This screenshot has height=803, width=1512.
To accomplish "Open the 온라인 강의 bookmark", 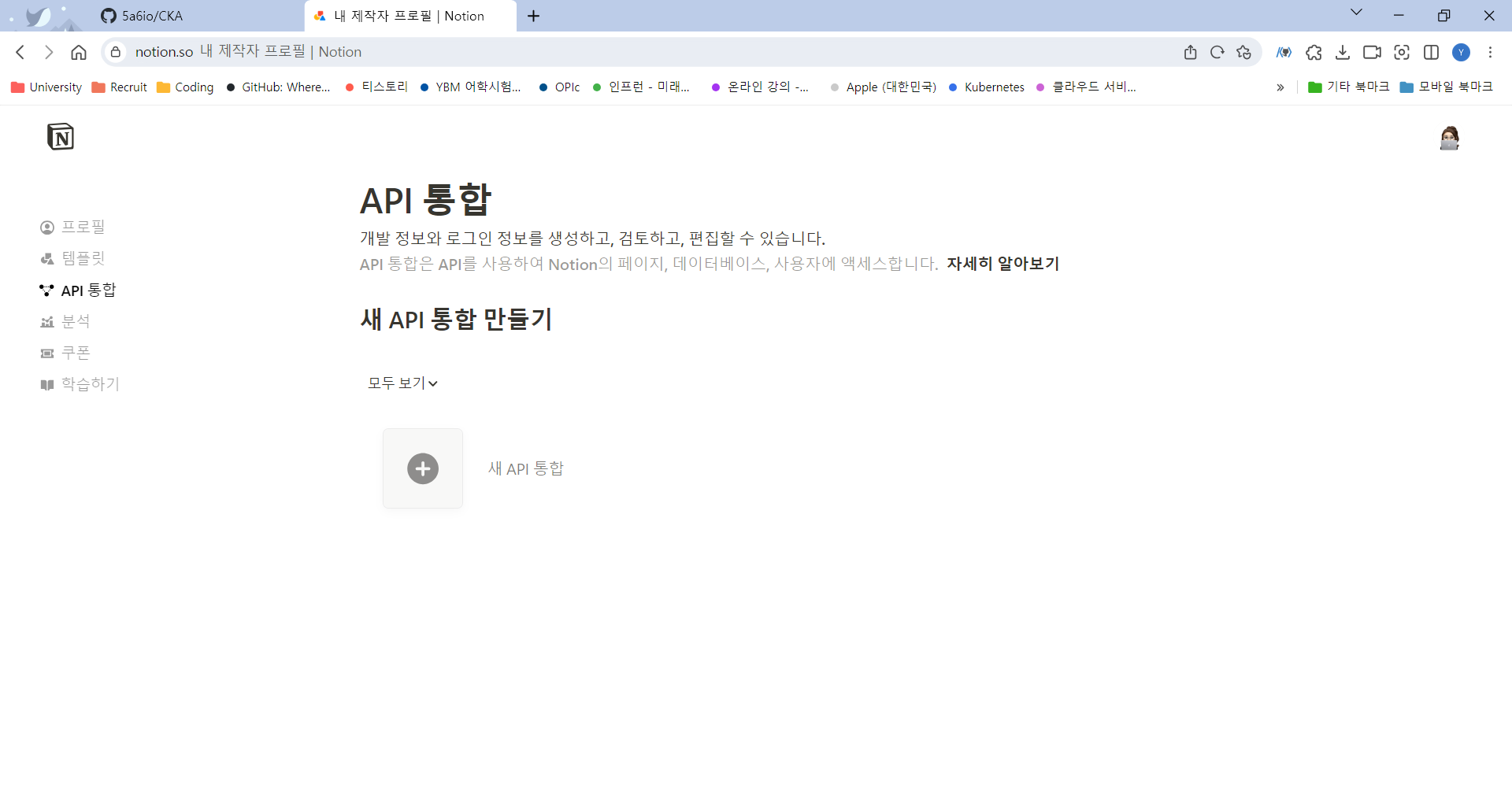I will point(760,87).
